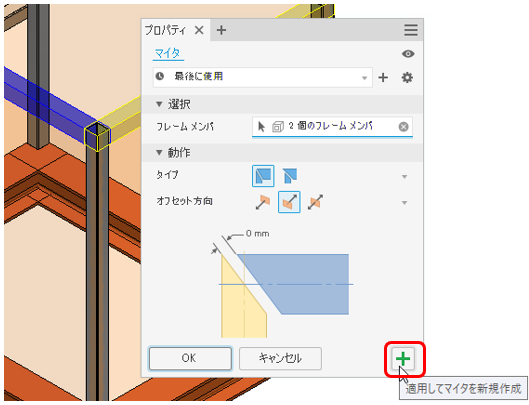529x405 pixels.
Task: Create new preset with plus icon
Action: click(383, 78)
